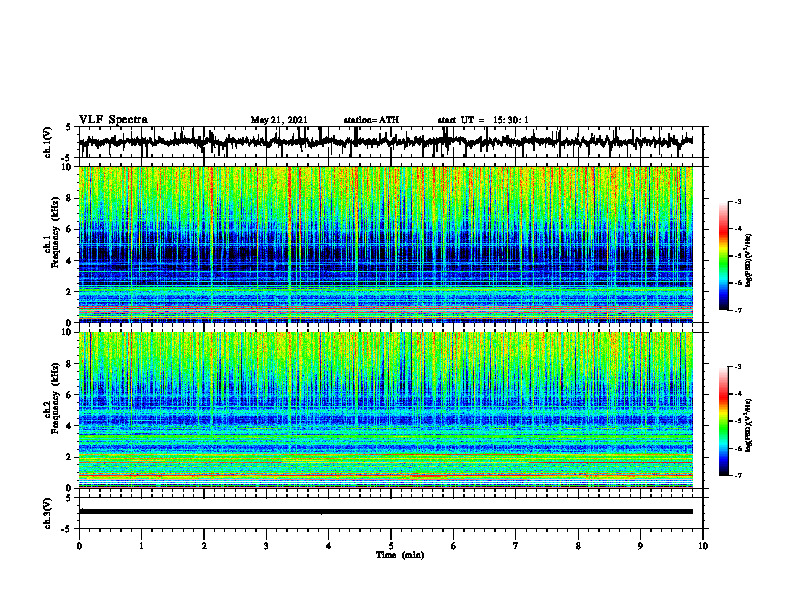
Task: Click the '-7' value on ch.1 color bar
Action: pyautogui.click(x=737, y=310)
